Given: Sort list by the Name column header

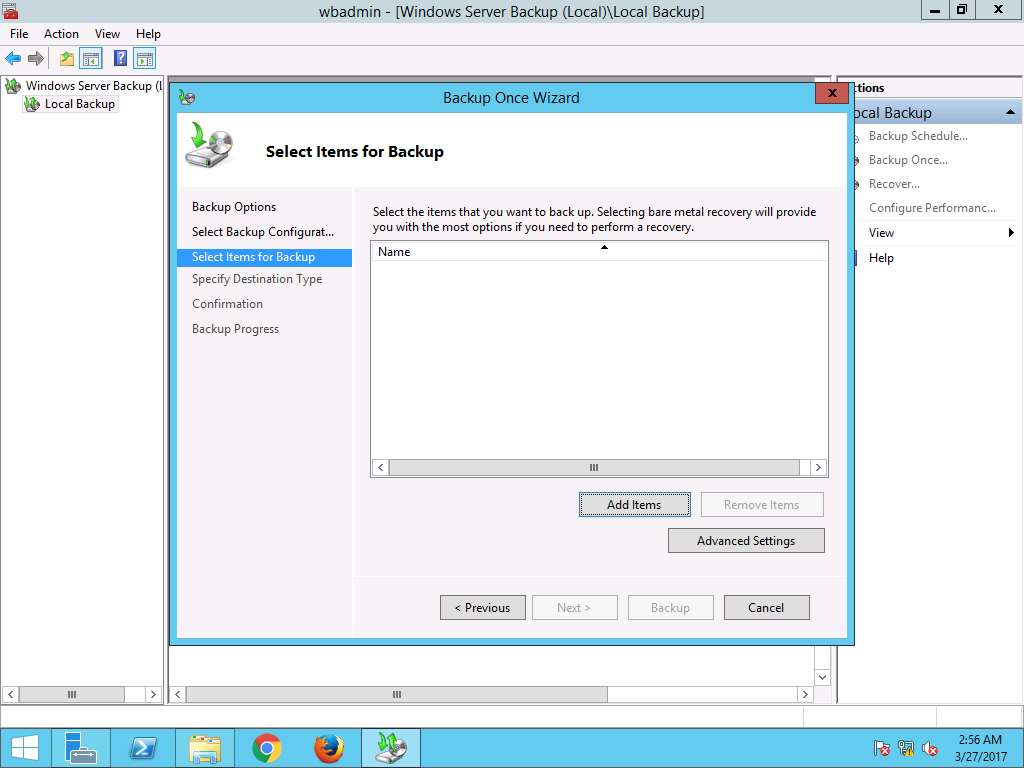Looking at the screenshot, I should pyautogui.click(x=599, y=251).
